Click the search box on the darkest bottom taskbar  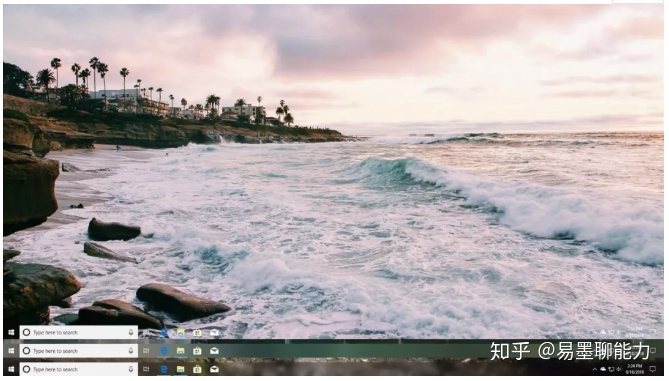click(79, 369)
